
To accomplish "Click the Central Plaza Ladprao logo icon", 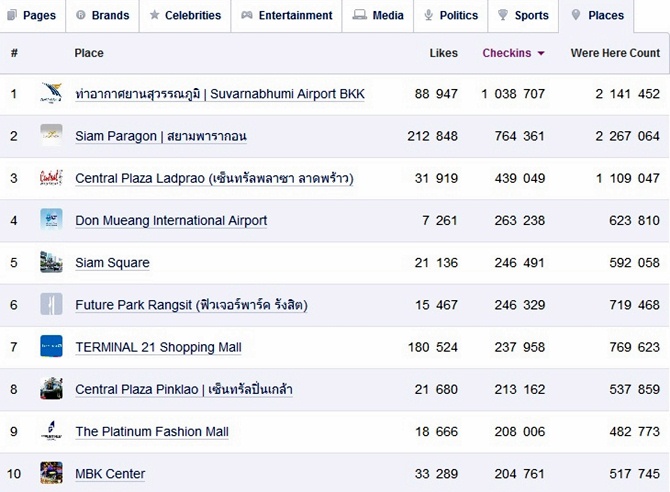I will (x=51, y=177).
